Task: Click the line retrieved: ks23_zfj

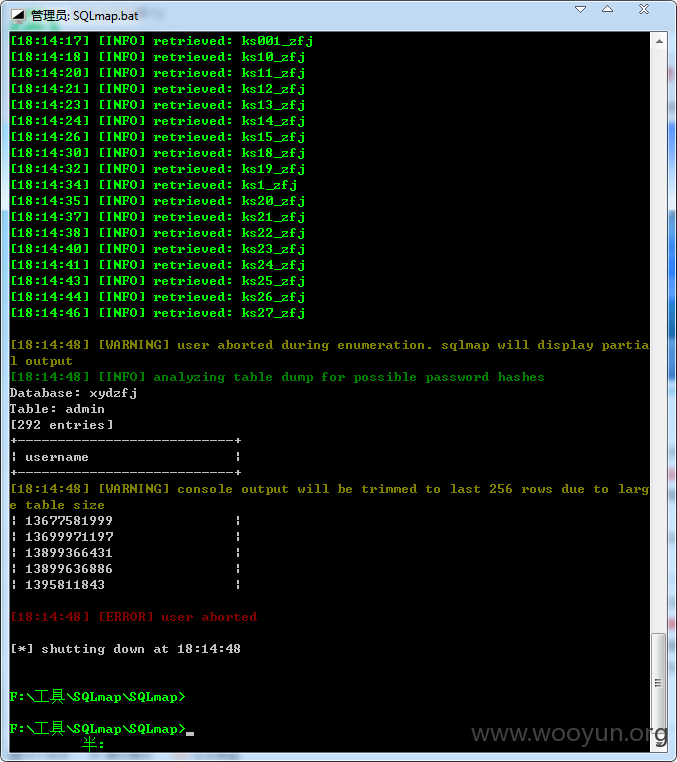Action: click(157, 249)
